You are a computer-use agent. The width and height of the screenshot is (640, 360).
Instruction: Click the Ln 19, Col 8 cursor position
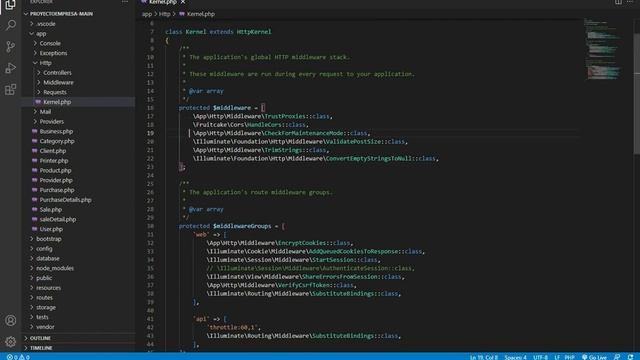click(484, 357)
